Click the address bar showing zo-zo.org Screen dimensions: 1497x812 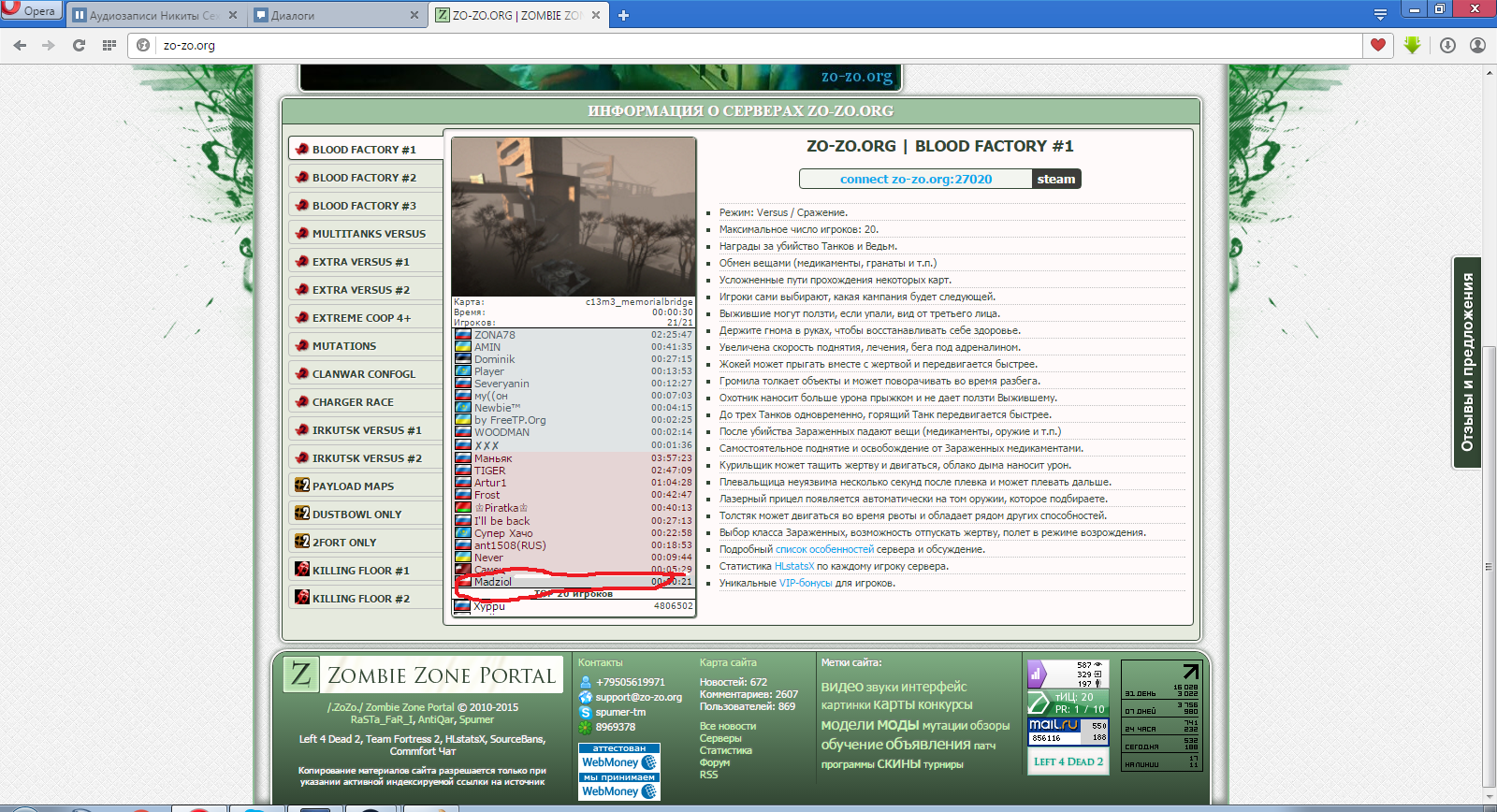click(748, 45)
